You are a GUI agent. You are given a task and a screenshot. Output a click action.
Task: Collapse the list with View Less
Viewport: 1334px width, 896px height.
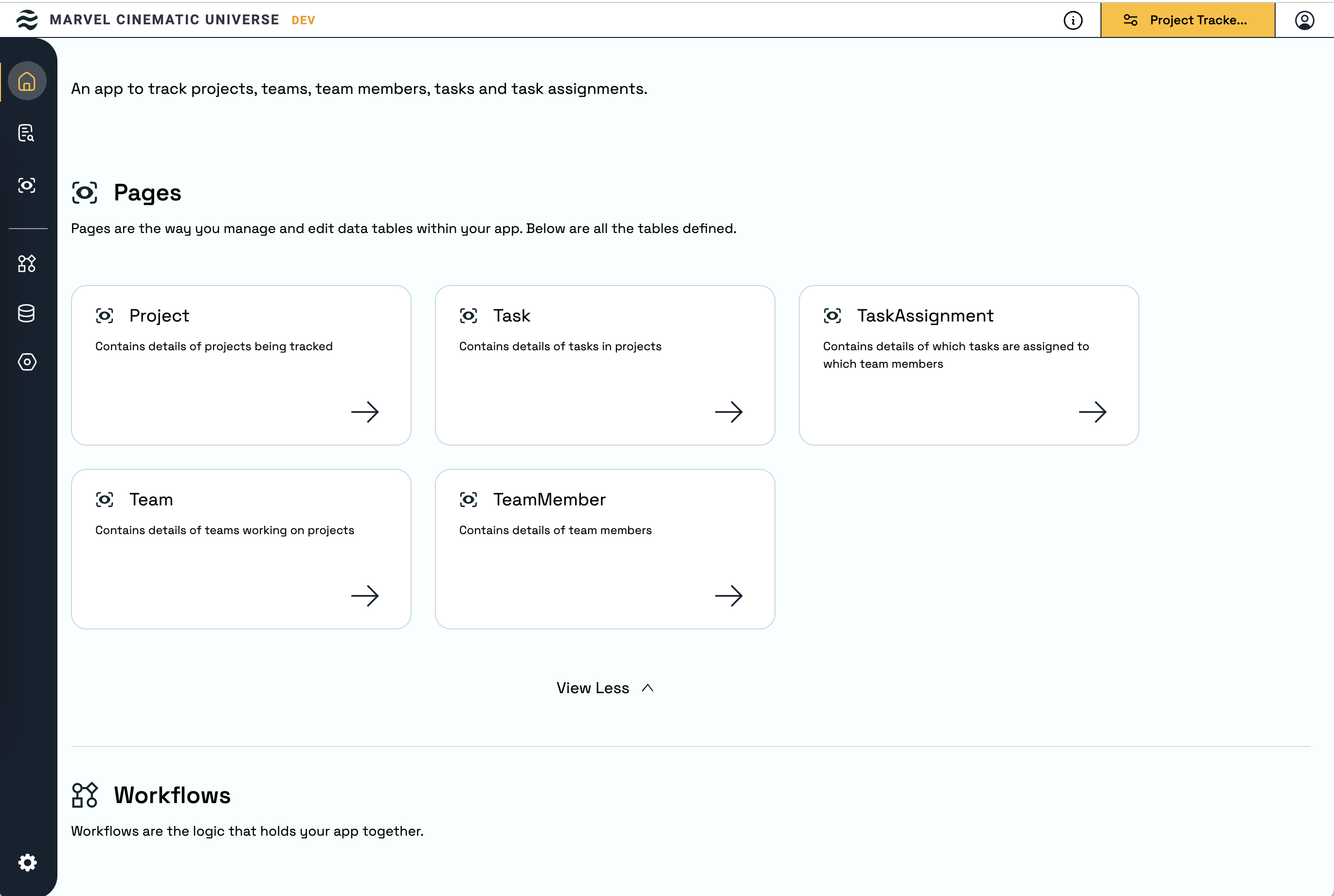(x=593, y=688)
